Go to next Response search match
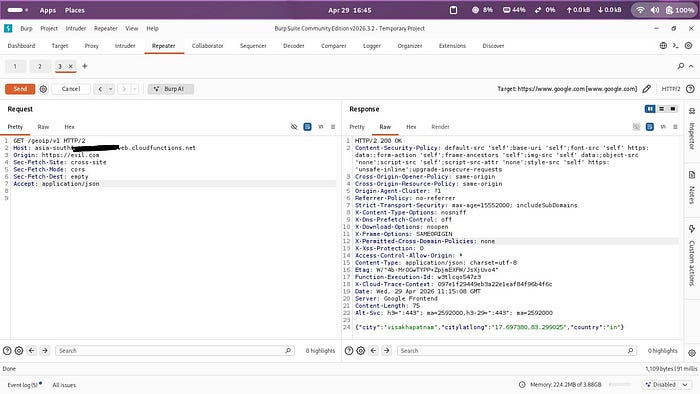This screenshot has height=394, width=700. (x=387, y=351)
